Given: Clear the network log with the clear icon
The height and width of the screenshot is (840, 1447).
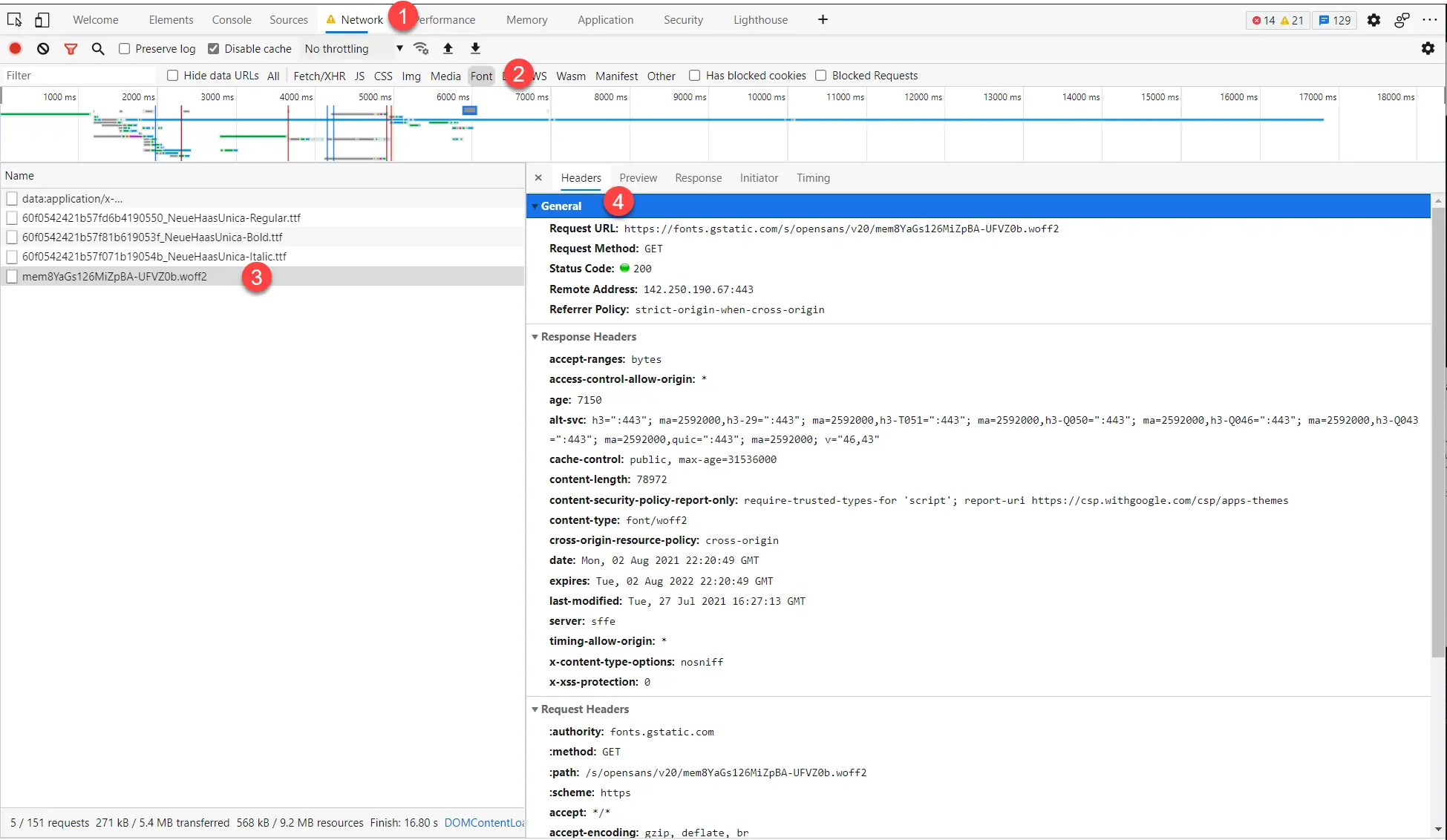Looking at the screenshot, I should 43,49.
